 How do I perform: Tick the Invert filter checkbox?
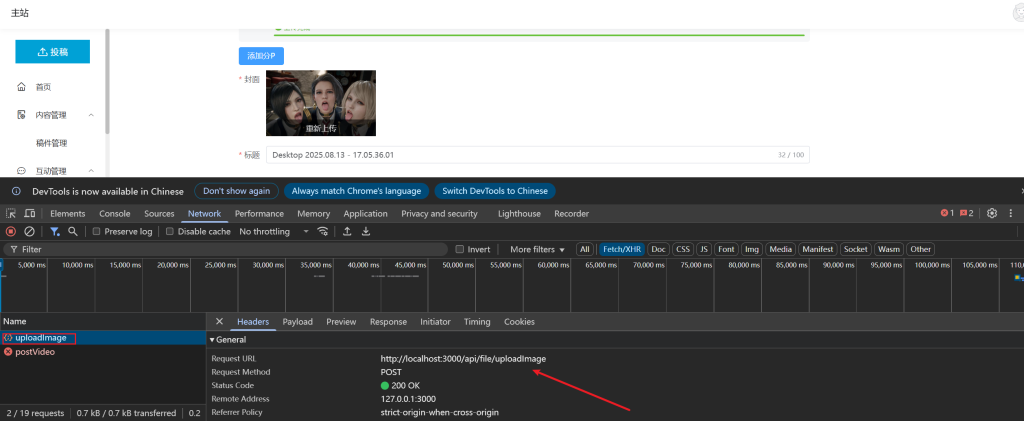pyautogui.click(x=460, y=249)
